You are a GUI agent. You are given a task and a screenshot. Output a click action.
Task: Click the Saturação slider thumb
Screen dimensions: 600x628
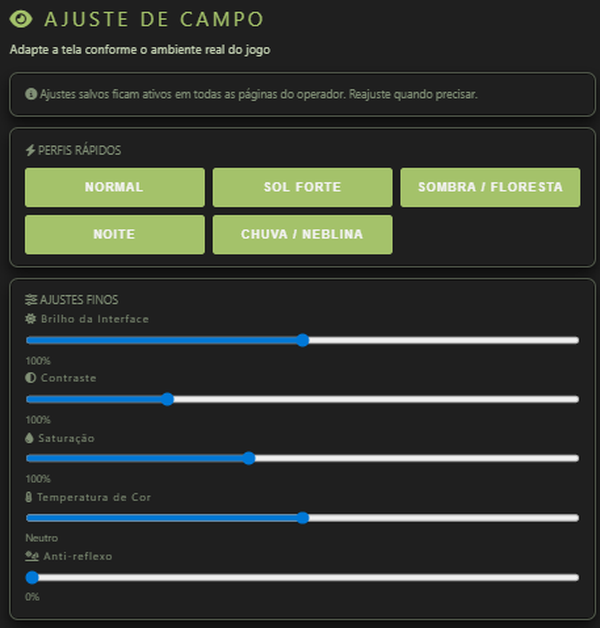tap(249, 458)
